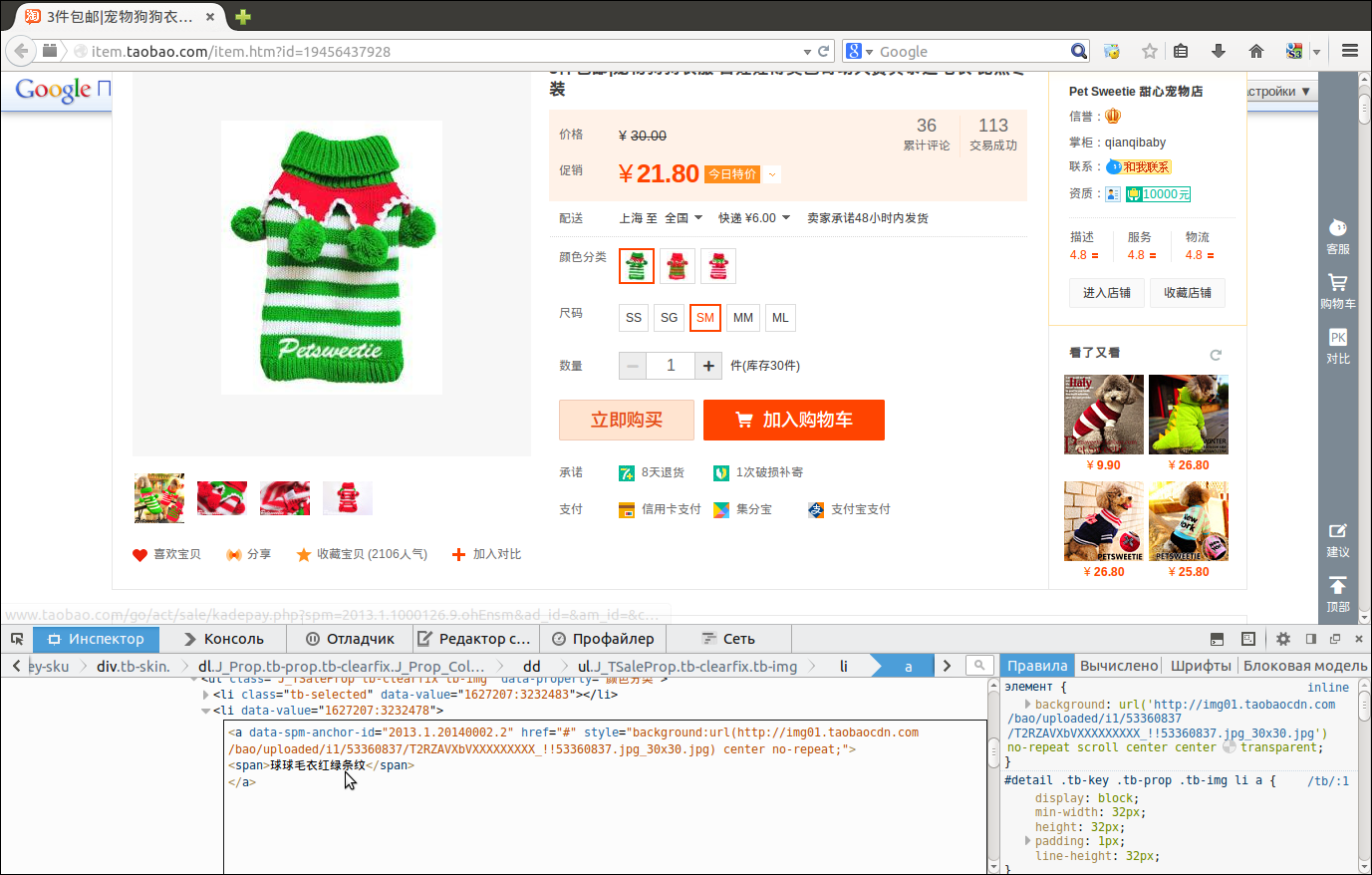Click the 和我联系 contact seller icon
This screenshot has width=1372, height=875.
pos(1139,166)
